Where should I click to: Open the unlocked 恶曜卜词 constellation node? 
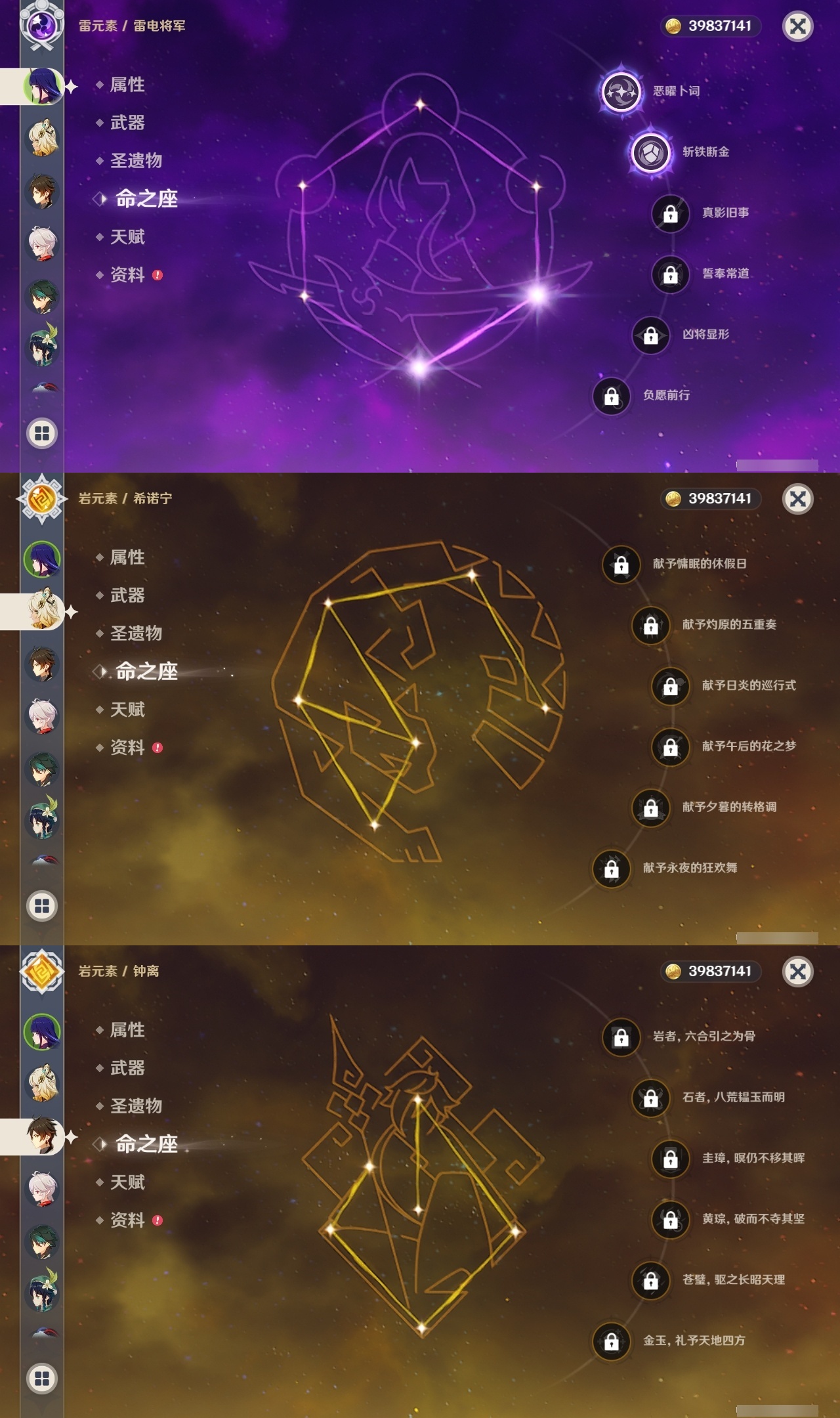pos(621,91)
